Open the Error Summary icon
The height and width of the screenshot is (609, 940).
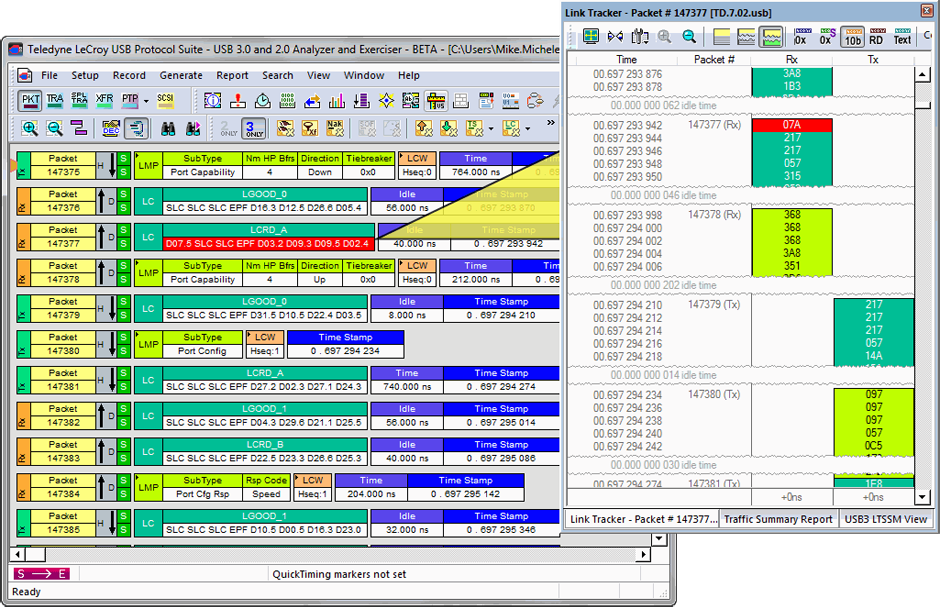click(237, 101)
